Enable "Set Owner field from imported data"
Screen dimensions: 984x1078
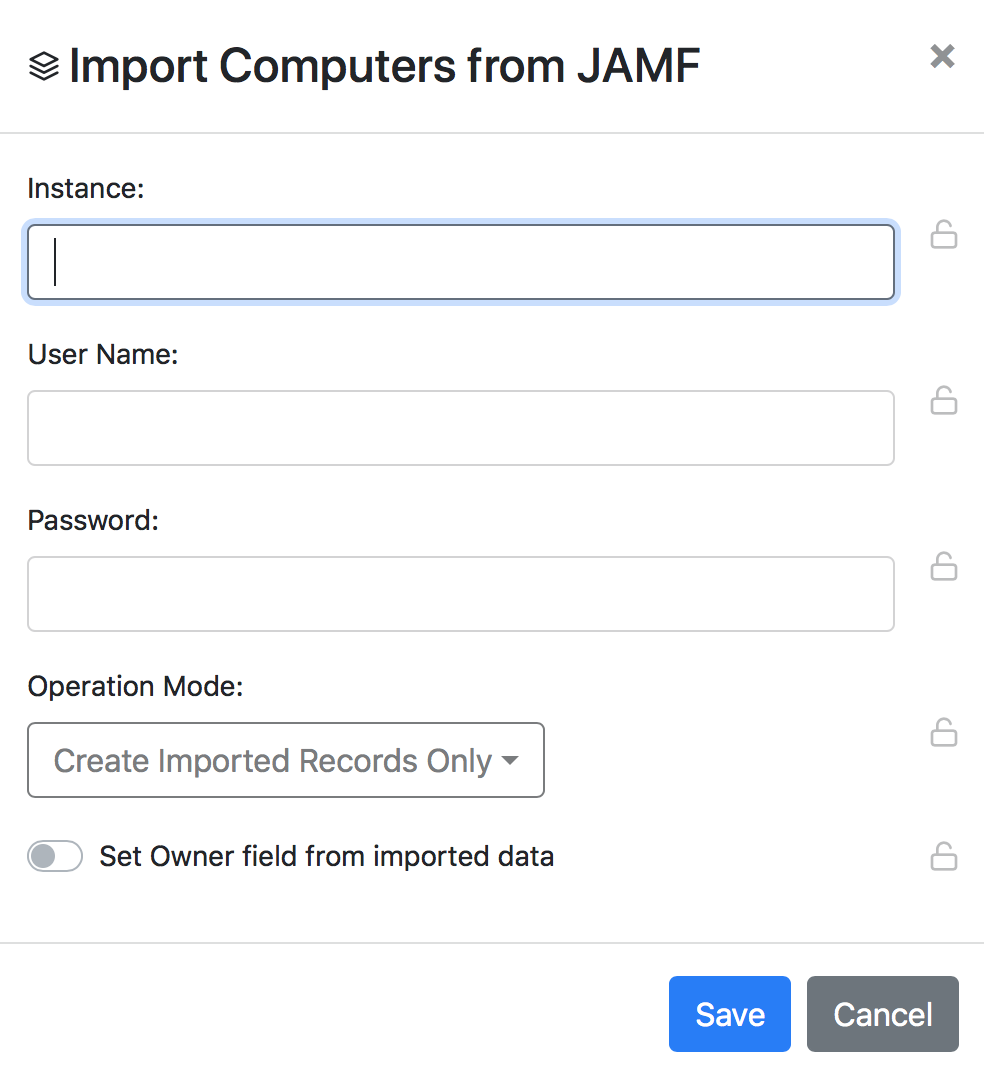tap(55, 856)
